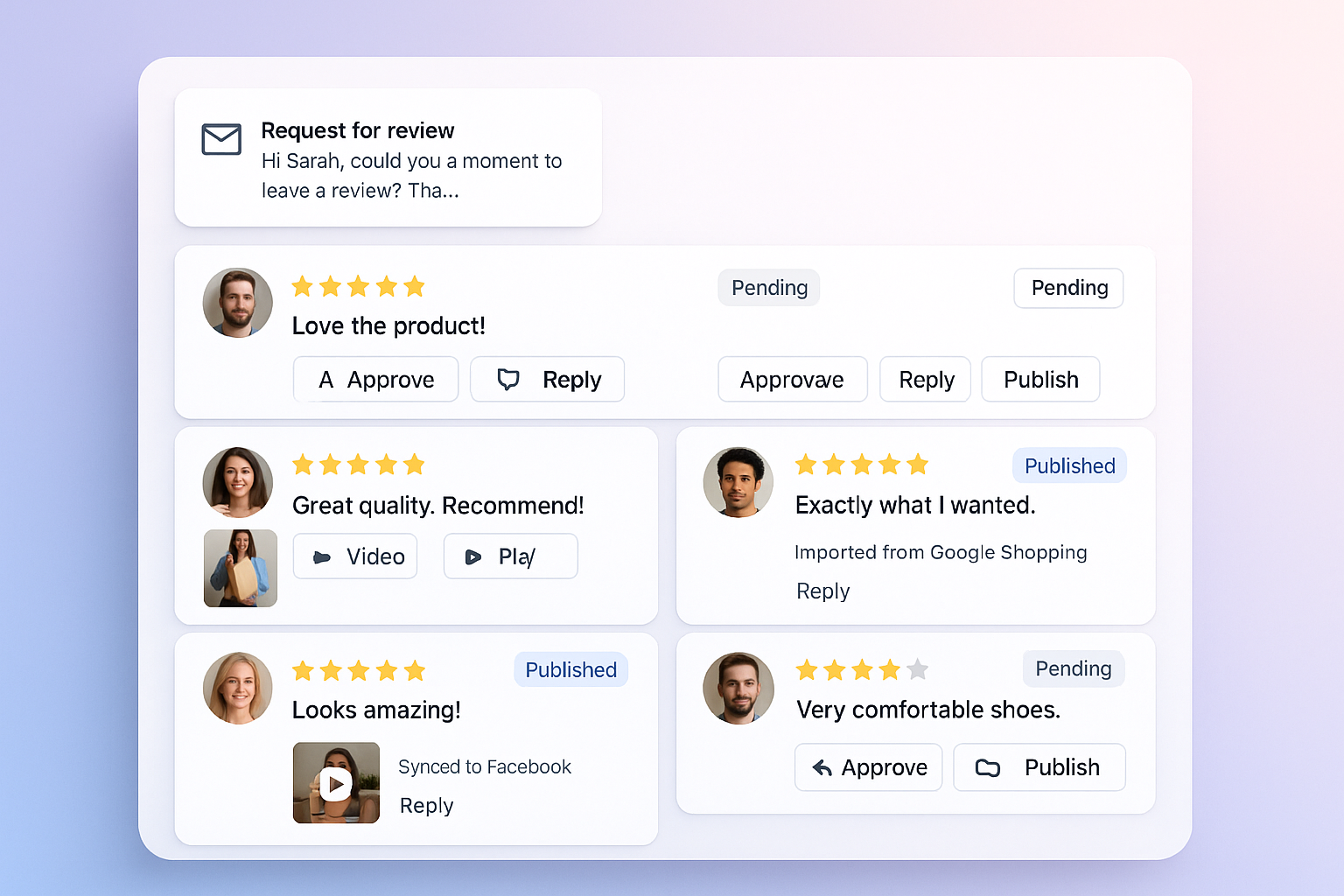This screenshot has width=1344, height=896.
Task: Click the folder icon on shoes Publish button
Action: coord(988,768)
